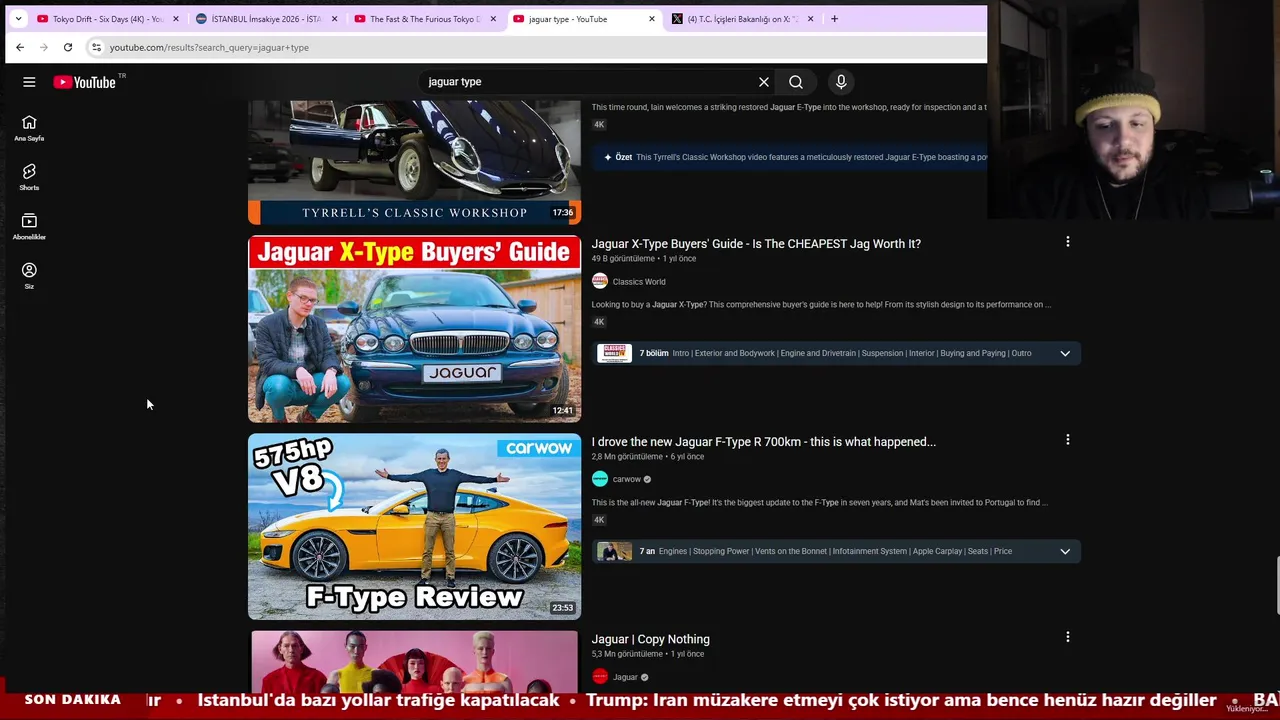
Task: Visit the Classics World channel name
Action: click(x=638, y=282)
